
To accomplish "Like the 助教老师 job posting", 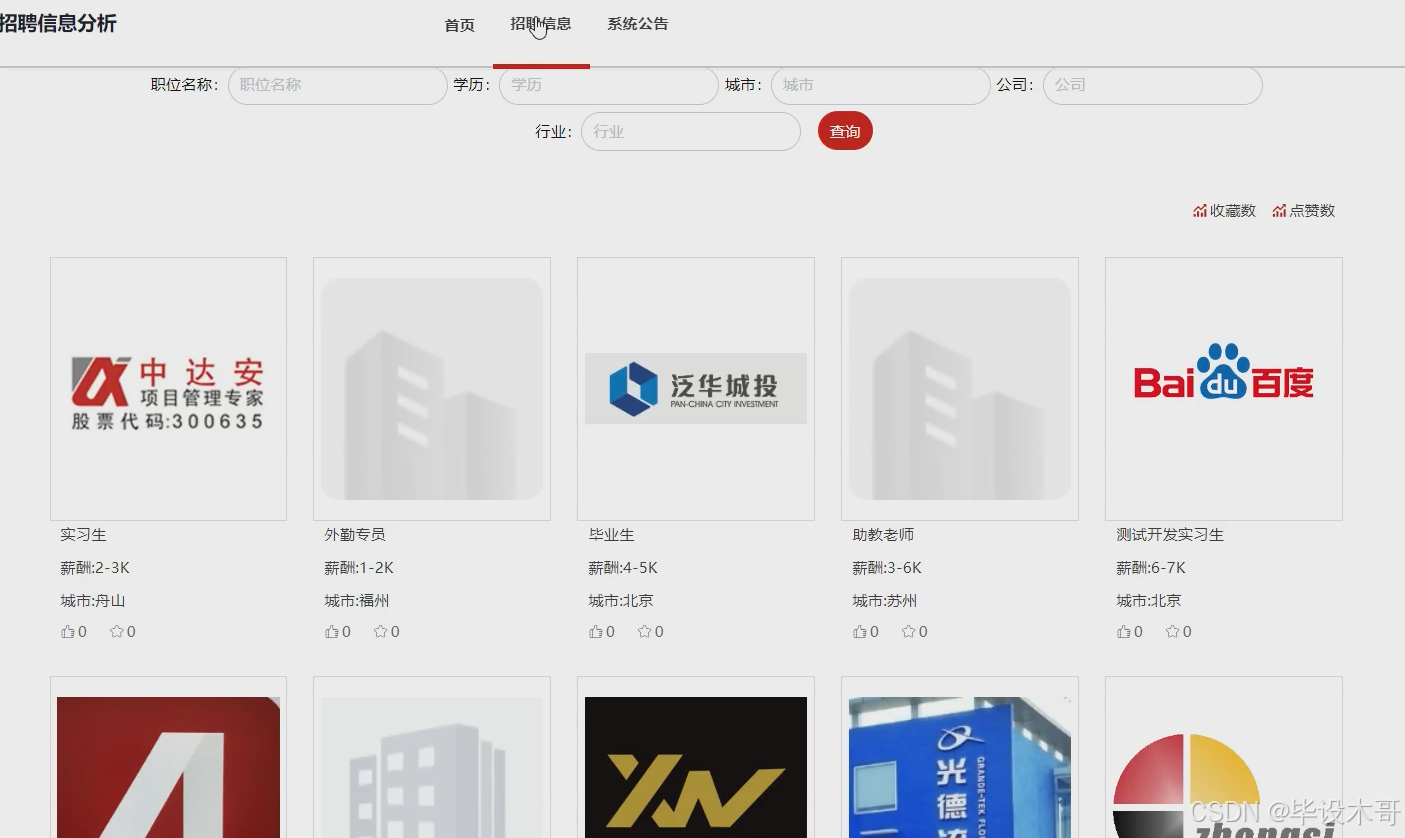I will (x=860, y=632).
